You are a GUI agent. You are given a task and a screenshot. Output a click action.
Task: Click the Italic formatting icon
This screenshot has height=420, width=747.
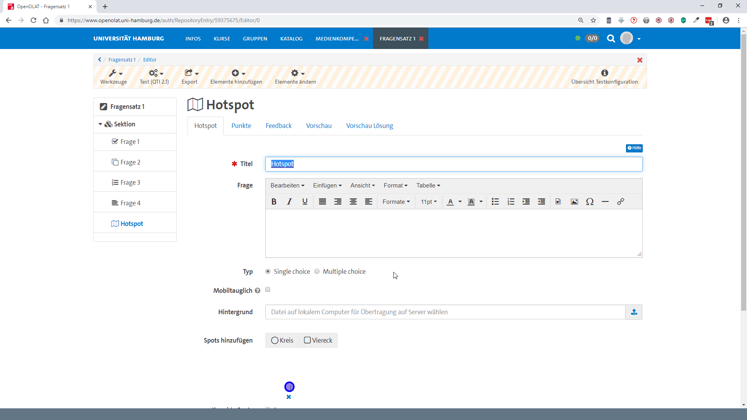(289, 202)
